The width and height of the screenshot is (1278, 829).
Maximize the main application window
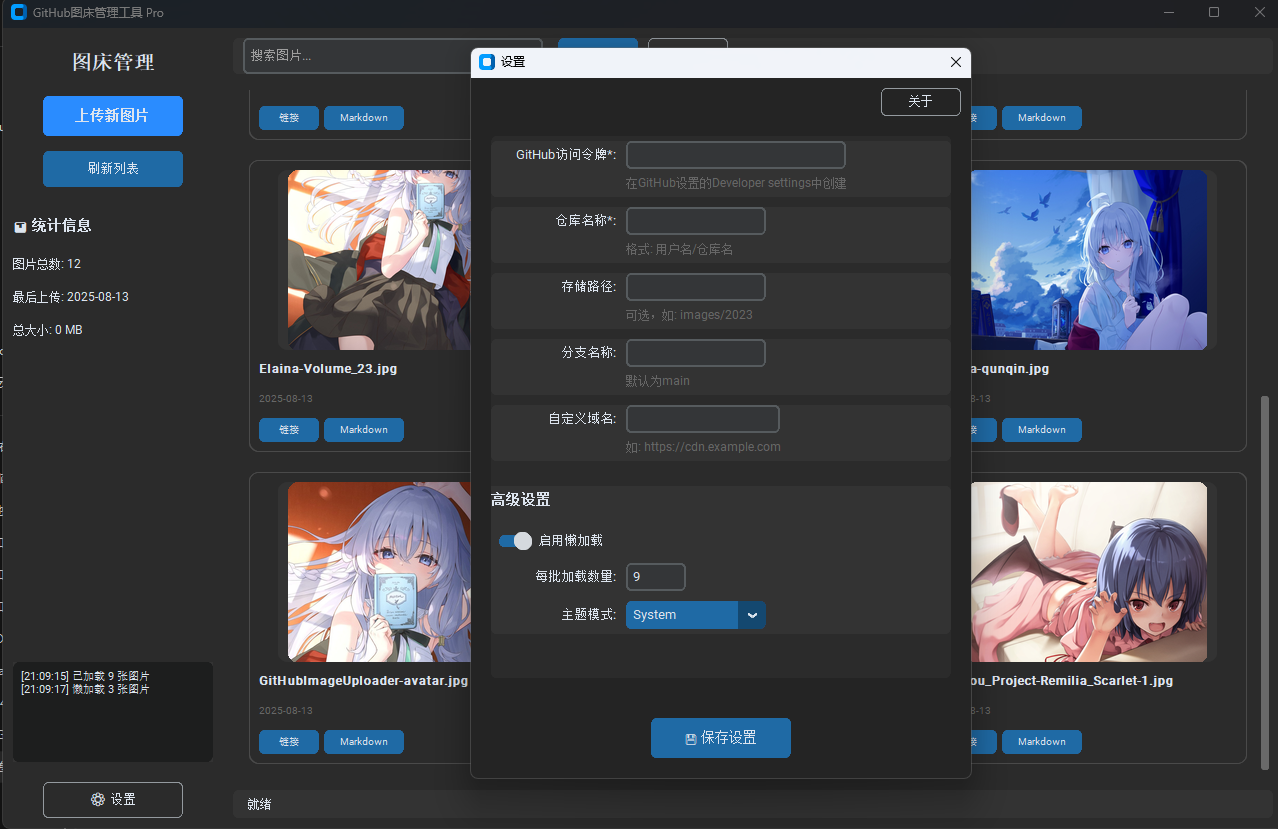1214,12
